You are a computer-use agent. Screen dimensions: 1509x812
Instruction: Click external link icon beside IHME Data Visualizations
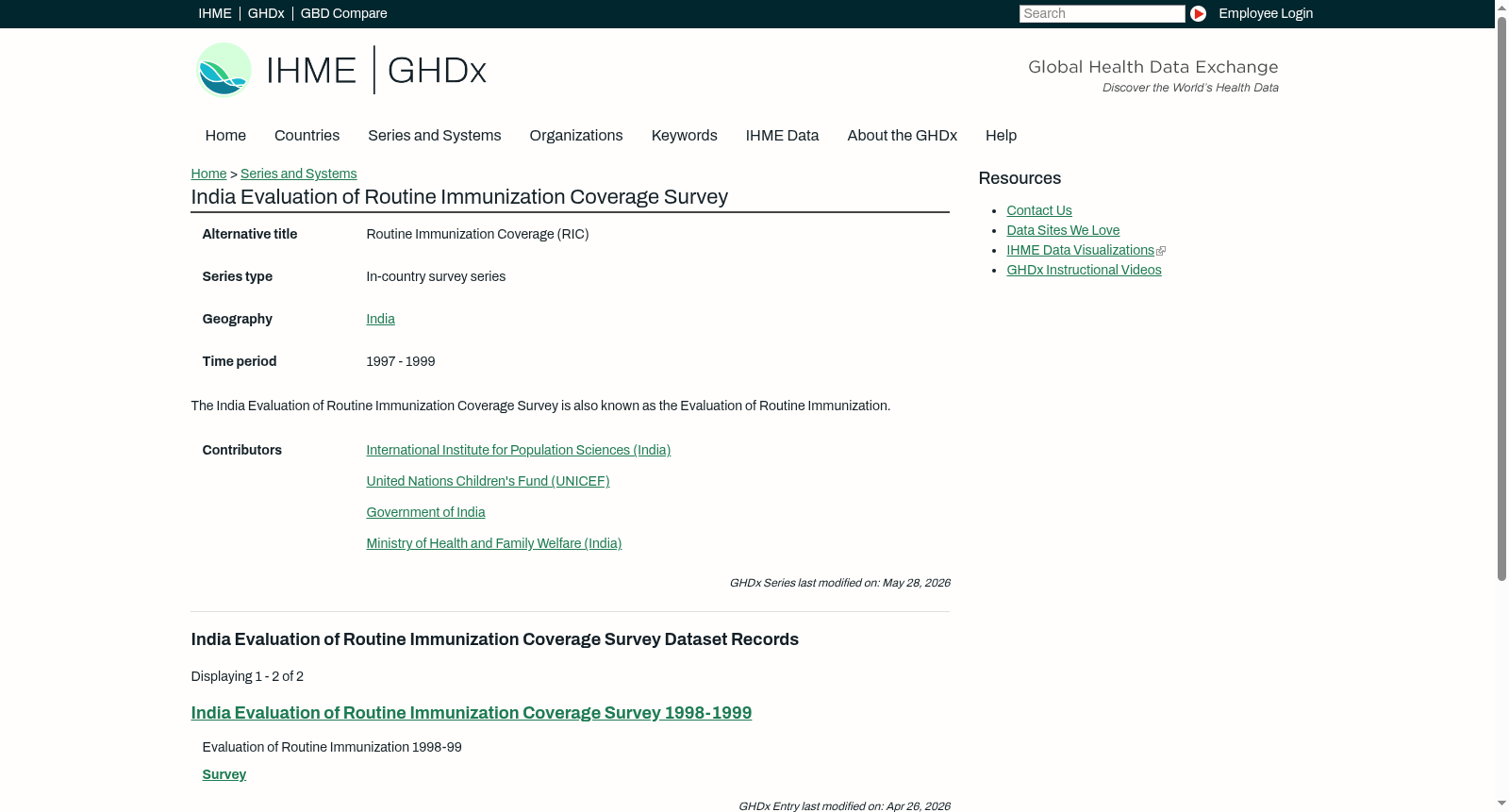click(x=1161, y=251)
